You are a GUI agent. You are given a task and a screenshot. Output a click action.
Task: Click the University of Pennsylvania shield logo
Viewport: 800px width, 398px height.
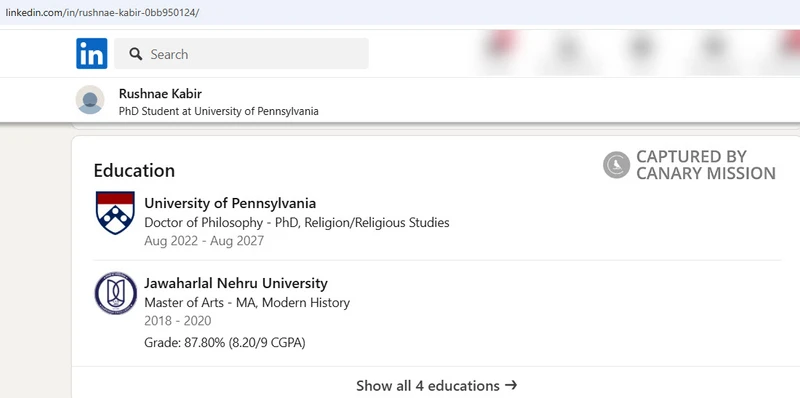[115, 212]
